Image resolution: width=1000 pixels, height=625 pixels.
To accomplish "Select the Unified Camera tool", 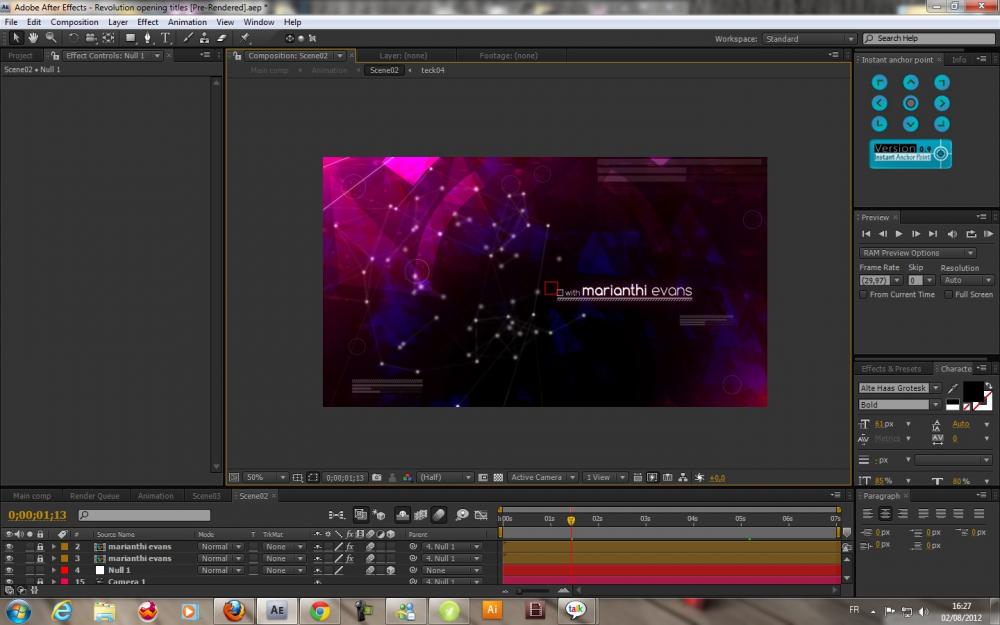I will coord(91,38).
